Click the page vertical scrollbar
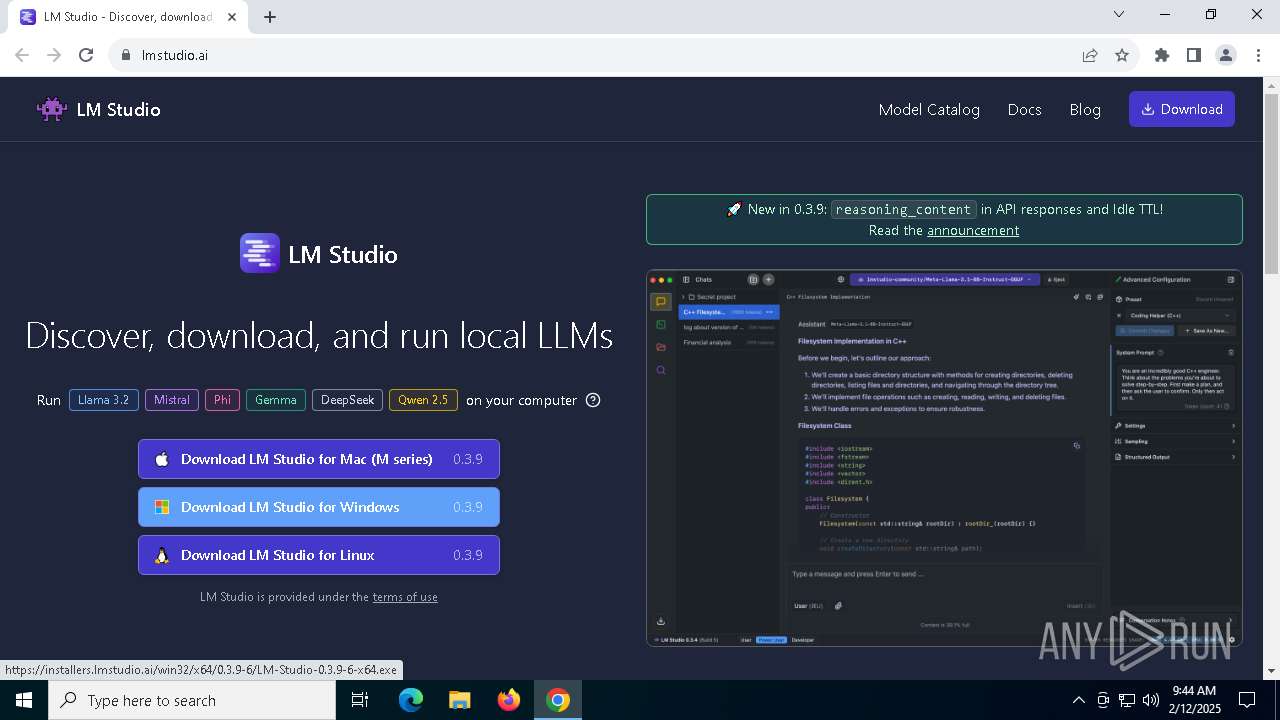Viewport: 1280px width, 720px height. pos(1272,185)
